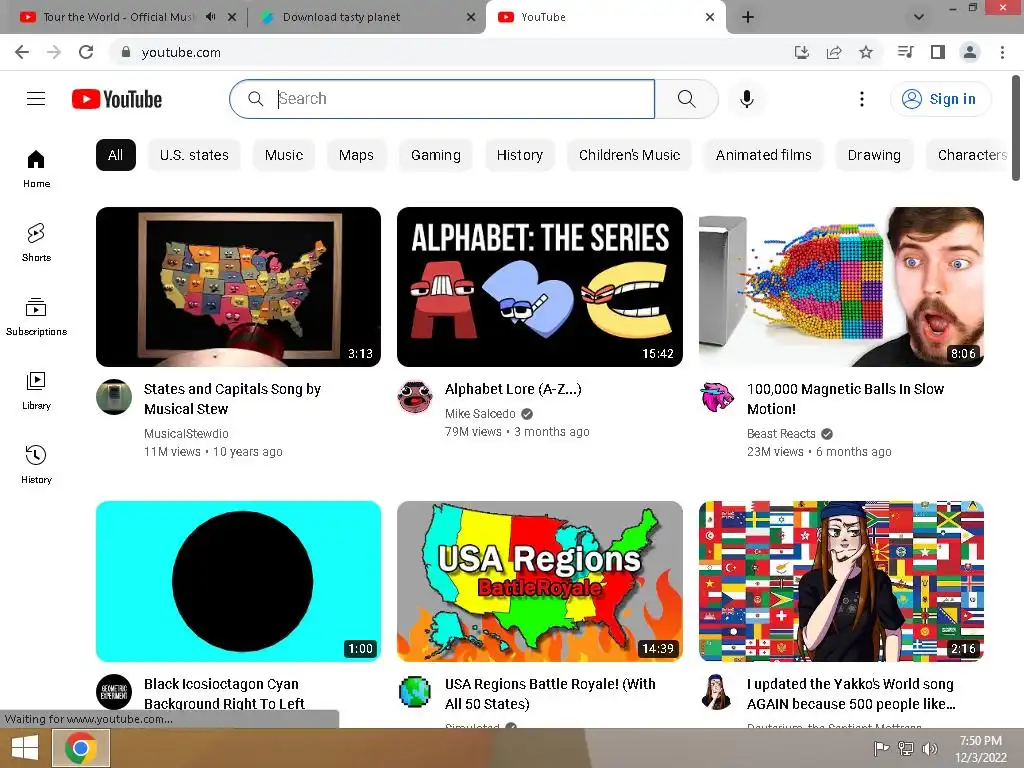Screen dimensions: 1024x768
Task: Open a new browser tab
Action: pyautogui.click(x=748, y=17)
